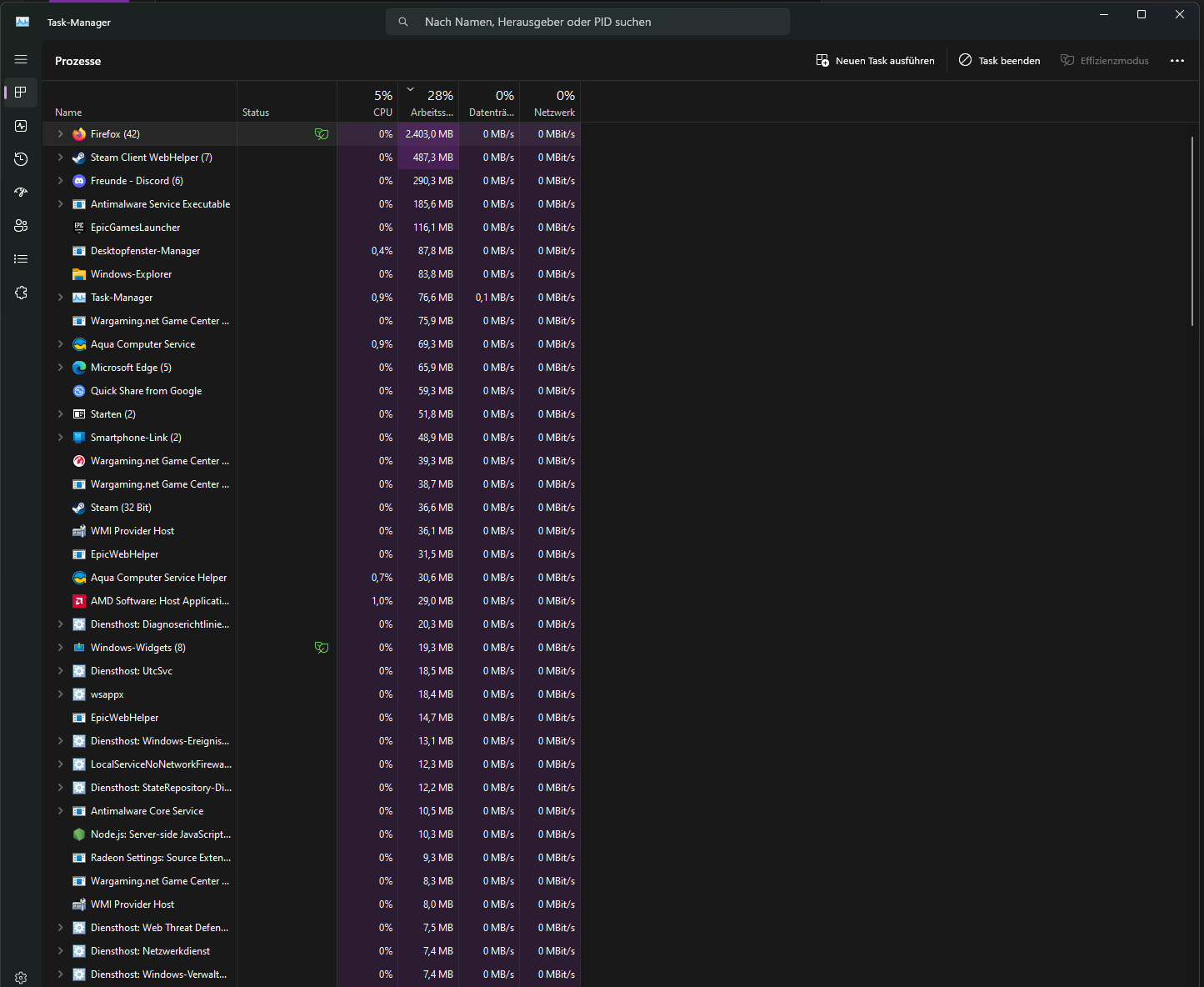Sort by the Netzwerk column header
The image size is (1204, 987).
550,103
